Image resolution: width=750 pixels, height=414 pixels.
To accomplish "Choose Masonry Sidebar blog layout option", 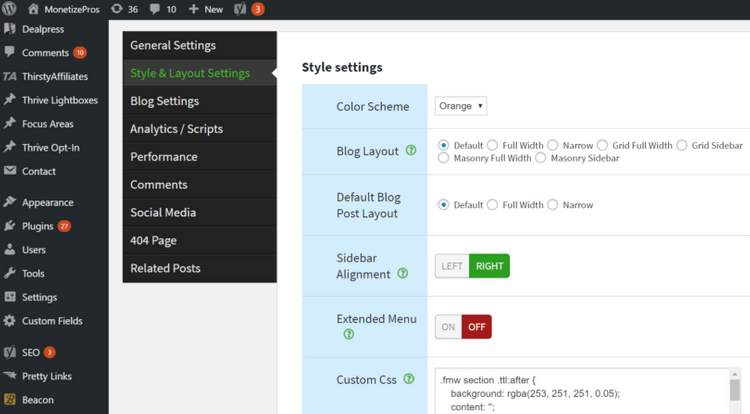I will (x=541, y=158).
